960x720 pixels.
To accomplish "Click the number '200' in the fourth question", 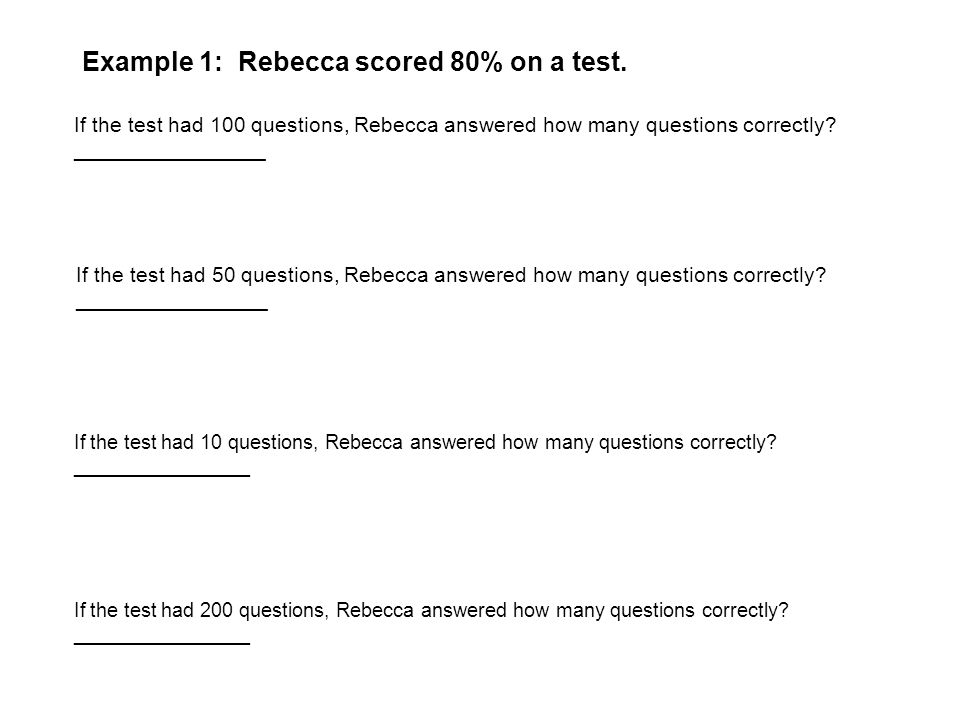I will coord(216,610).
